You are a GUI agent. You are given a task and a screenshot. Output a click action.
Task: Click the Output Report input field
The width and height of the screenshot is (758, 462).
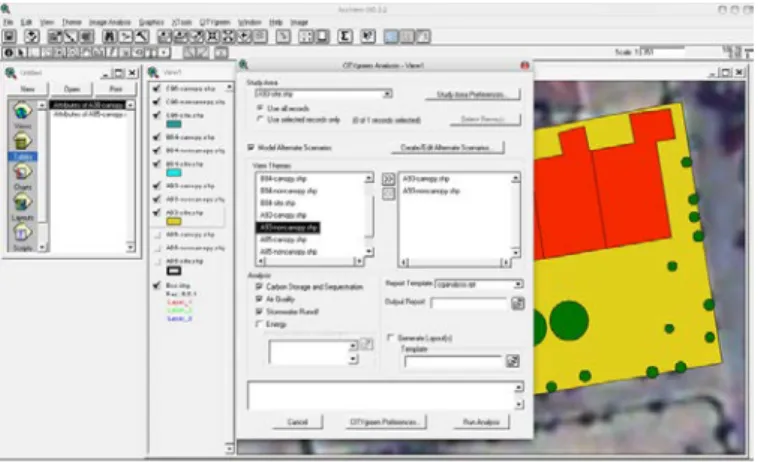(x=469, y=303)
